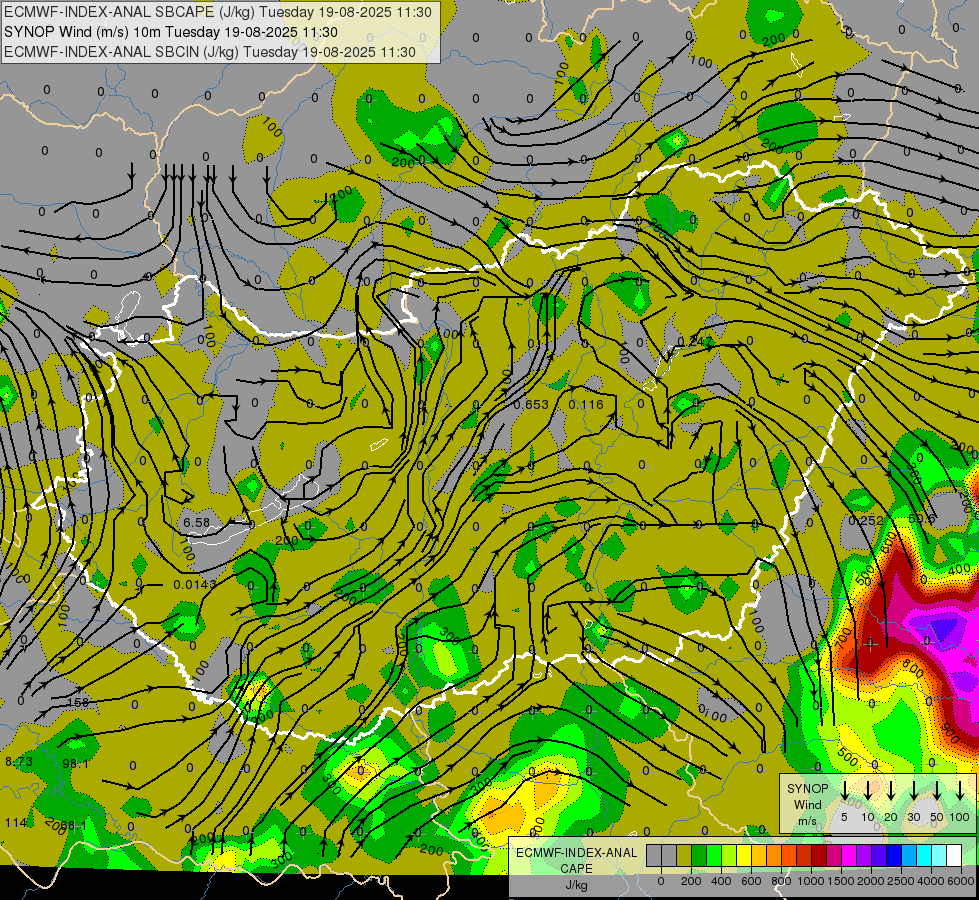
Task: Pick the pure blue swatch in CAPE scale
Action: click(x=893, y=855)
